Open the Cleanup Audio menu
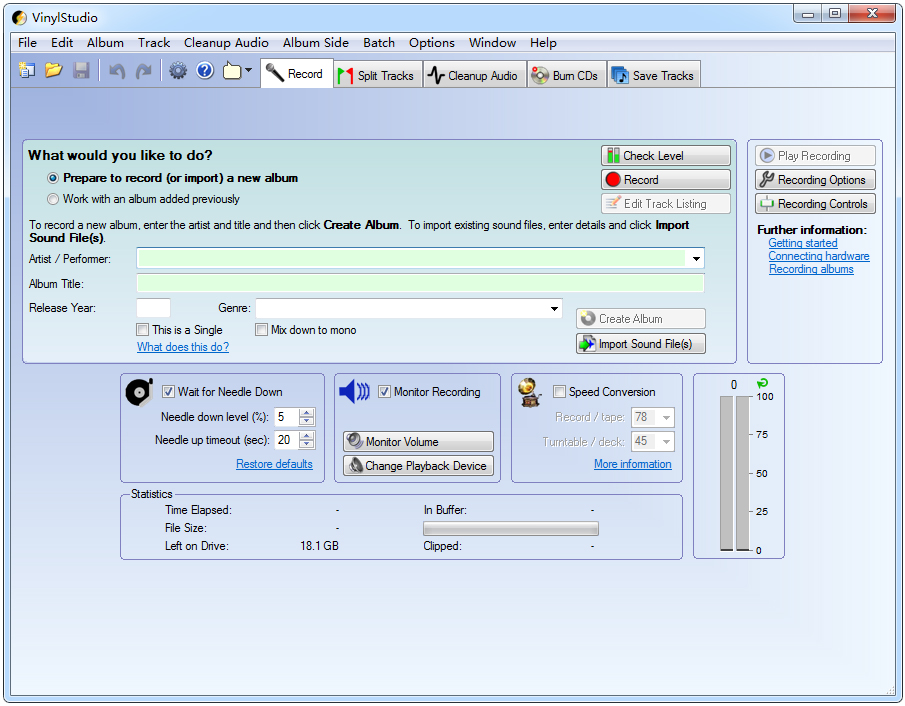Image resolution: width=905 pixels, height=706 pixels. tap(226, 43)
